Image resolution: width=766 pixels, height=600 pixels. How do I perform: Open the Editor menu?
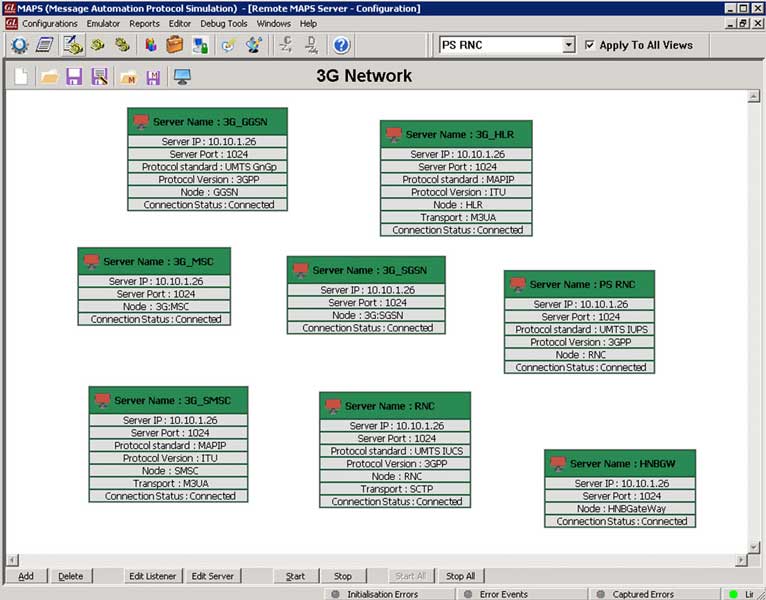click(180, 23)
